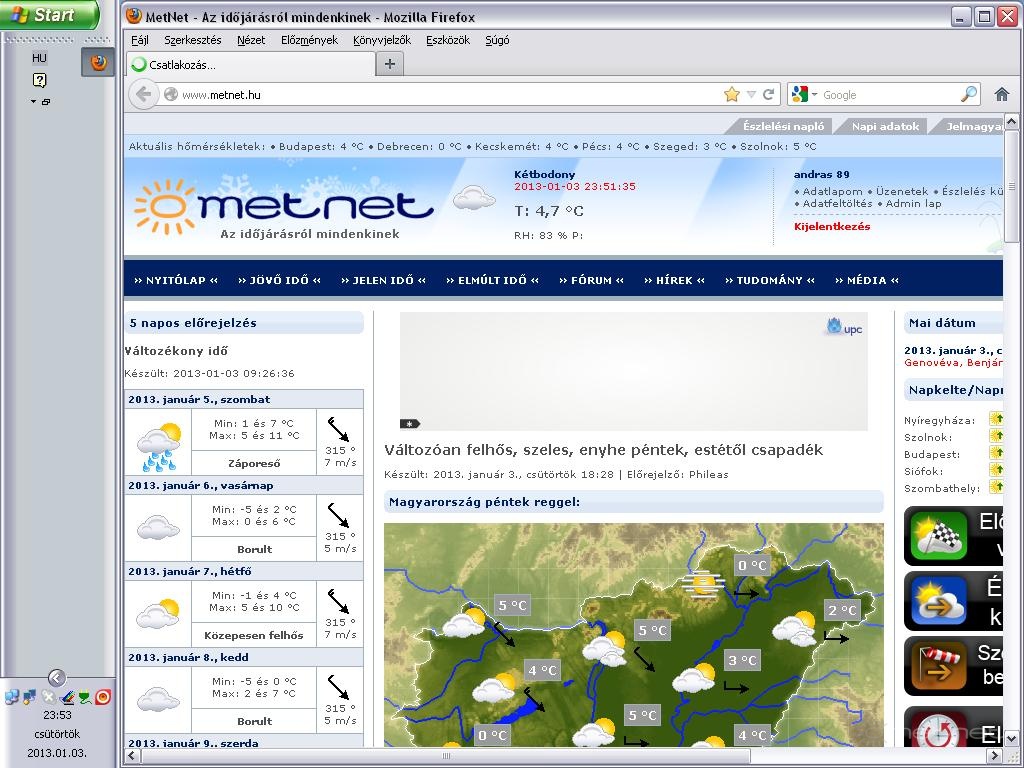Click the page's vertical scrollbar up arrow
This screenshot has height=768, width=1024.
click(1012, 123)
